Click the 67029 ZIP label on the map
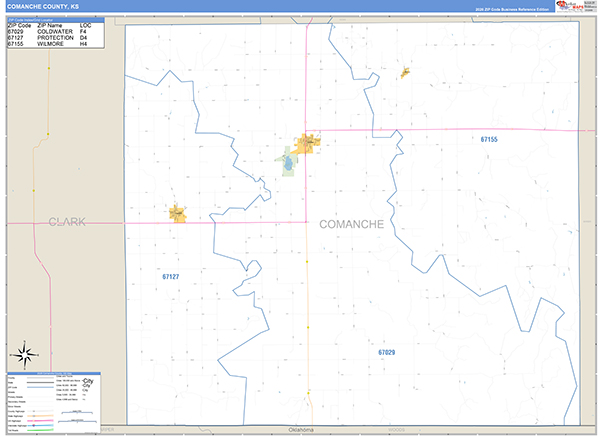This screenshot has width=600, height=436. (386, 352)
